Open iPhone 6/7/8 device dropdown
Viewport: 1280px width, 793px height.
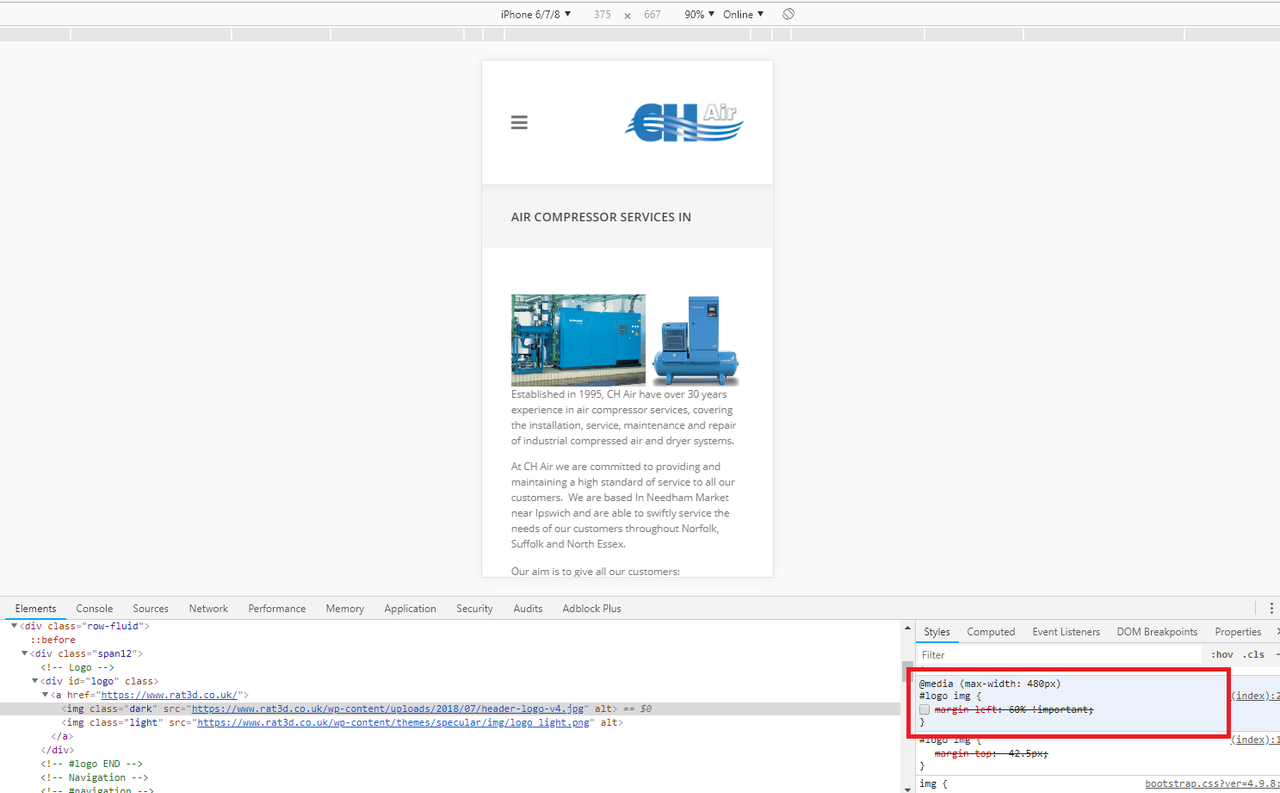(x=536, y=14)
